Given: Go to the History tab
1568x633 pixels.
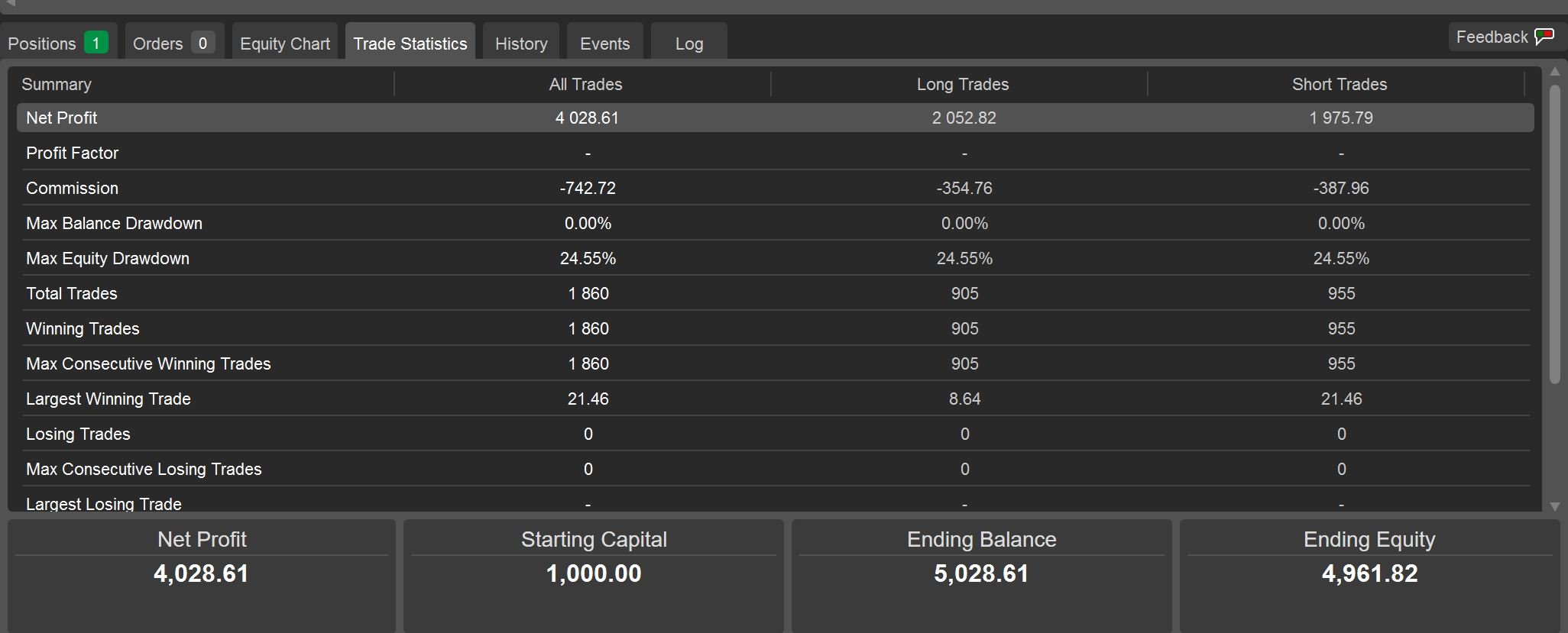Looking at the screenshot, I should coord(521,44).
